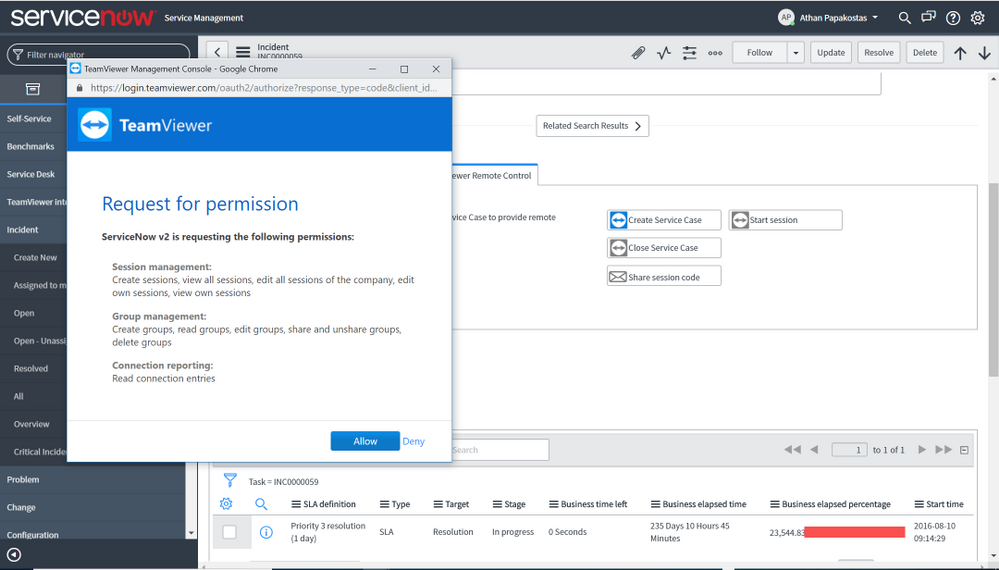Click the Start session button
The image size is (999, 570).
tap(786, 220)
